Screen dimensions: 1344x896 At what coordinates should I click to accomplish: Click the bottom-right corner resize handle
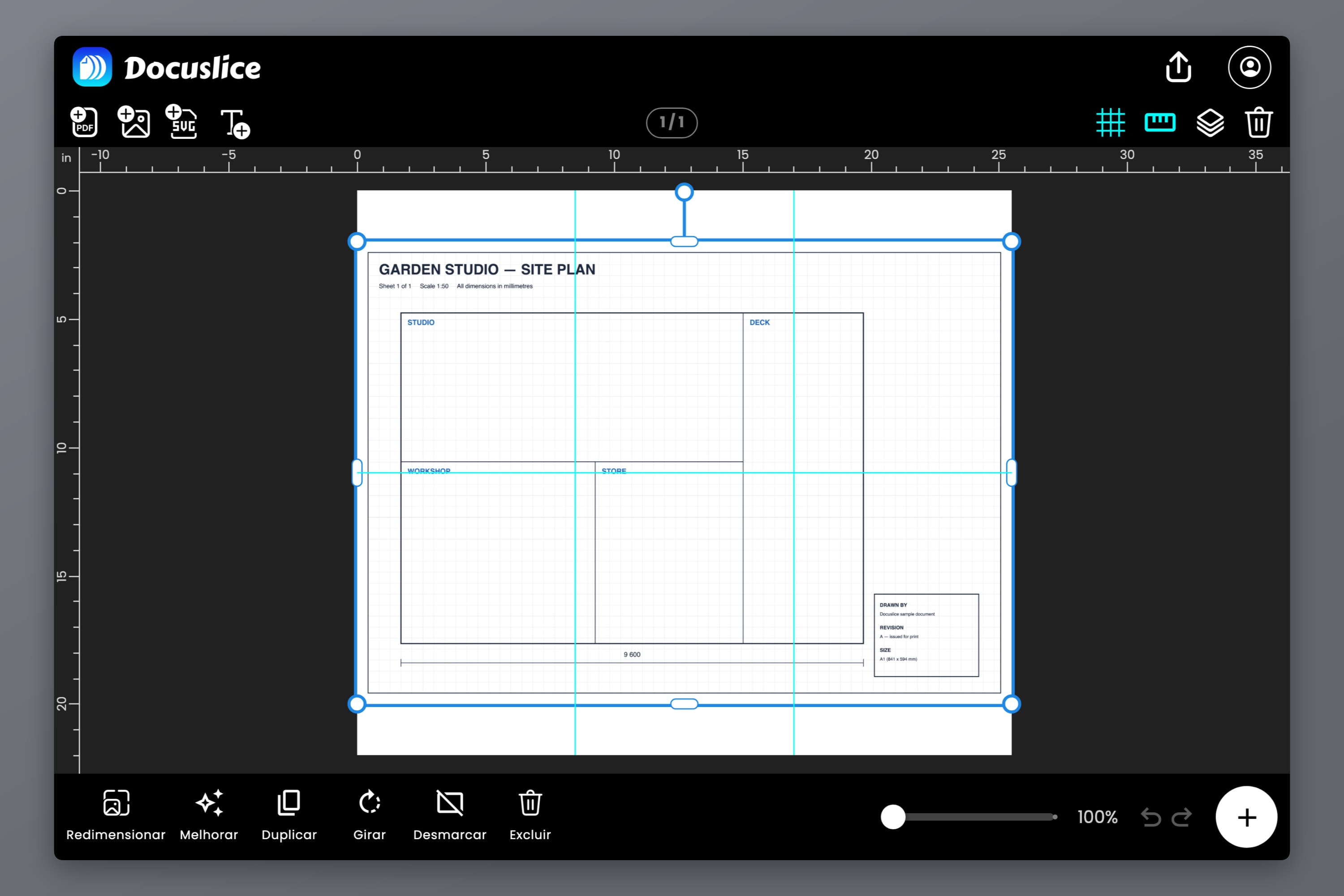click(x=1012, y=704)
